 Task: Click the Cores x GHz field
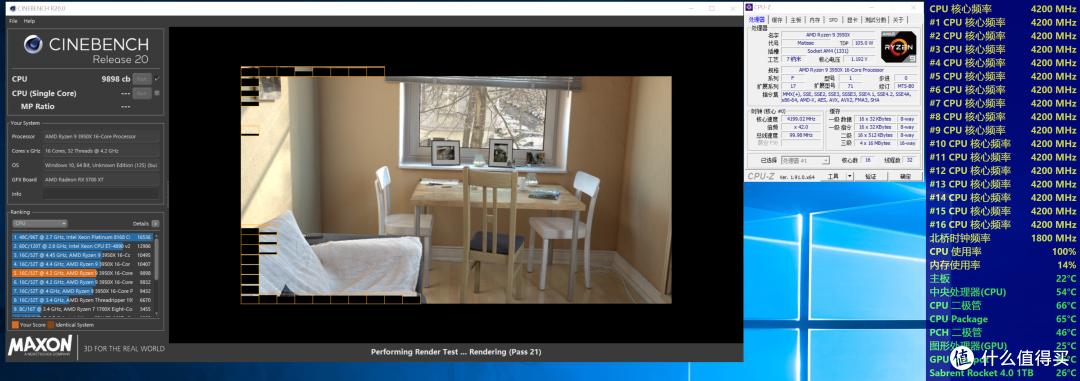click(x=101, y=151)
